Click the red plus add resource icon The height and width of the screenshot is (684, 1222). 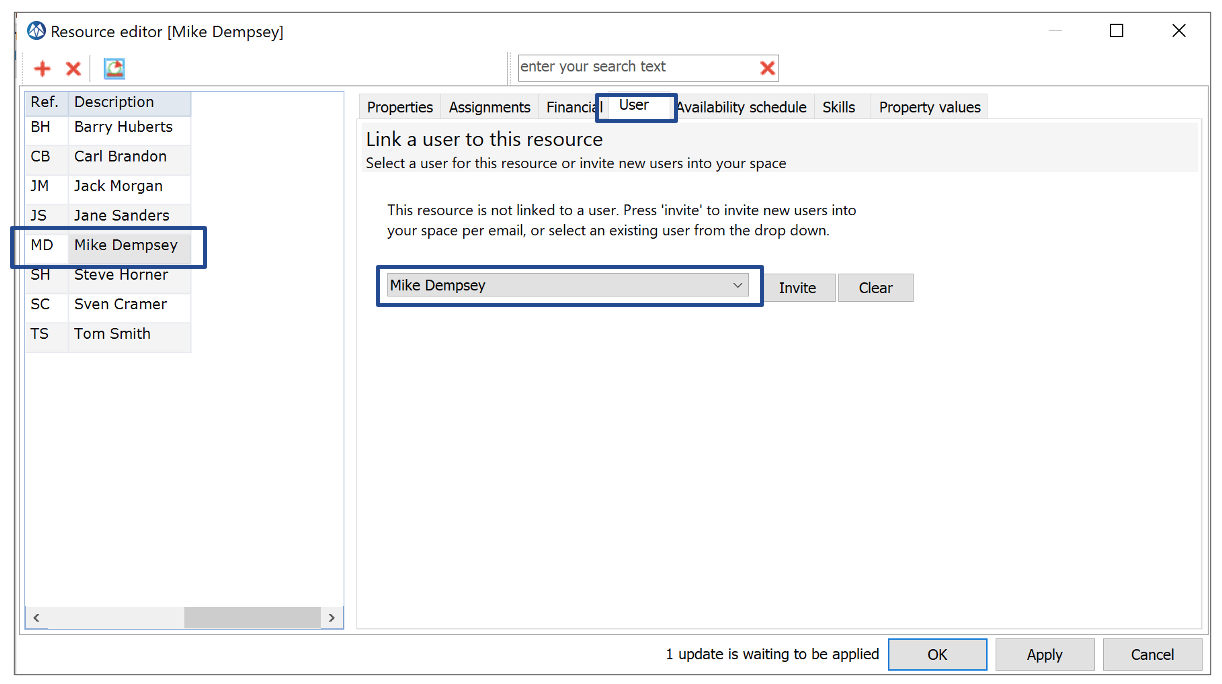tap(42, 69)
